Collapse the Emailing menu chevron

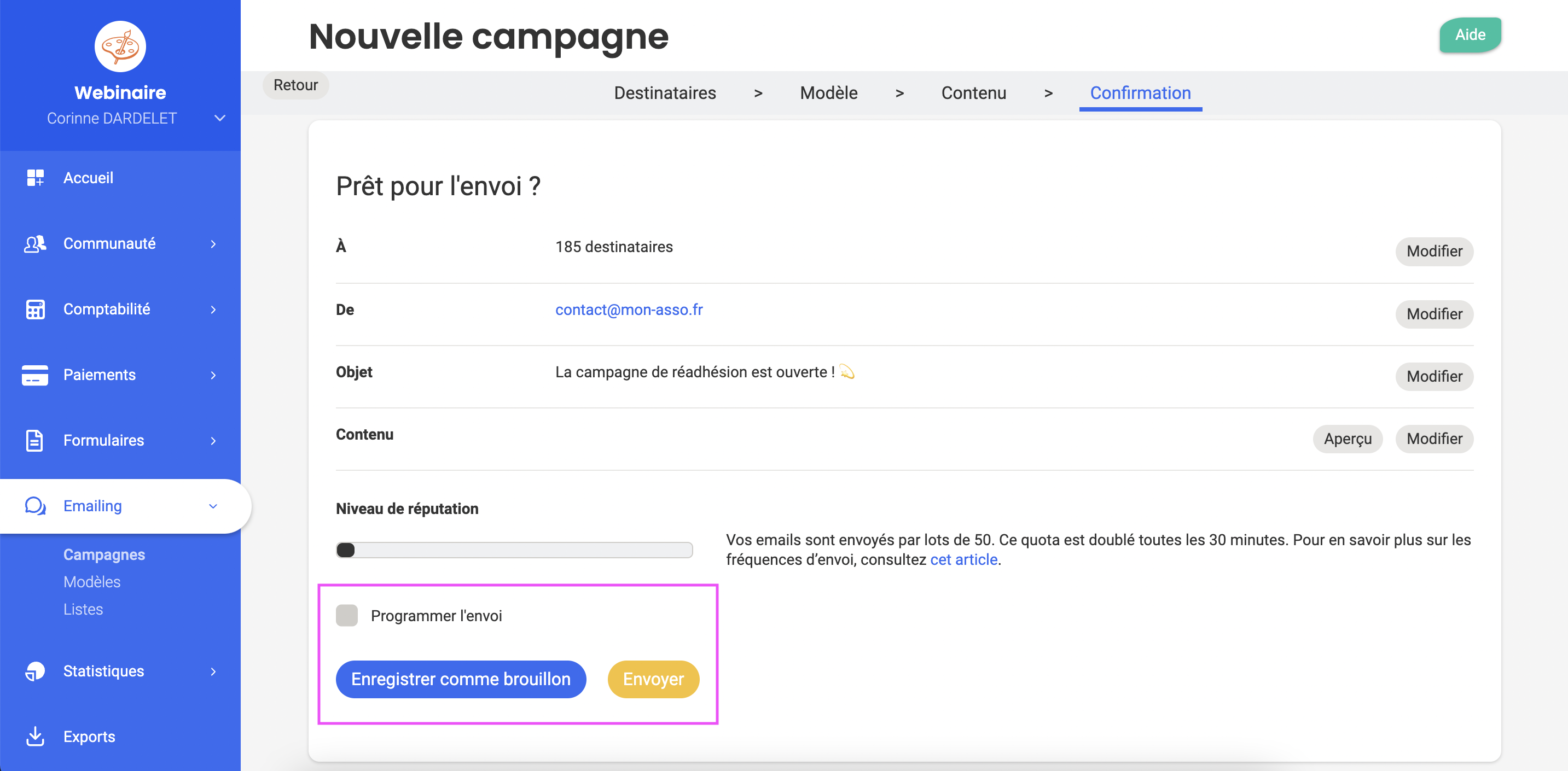213,506
